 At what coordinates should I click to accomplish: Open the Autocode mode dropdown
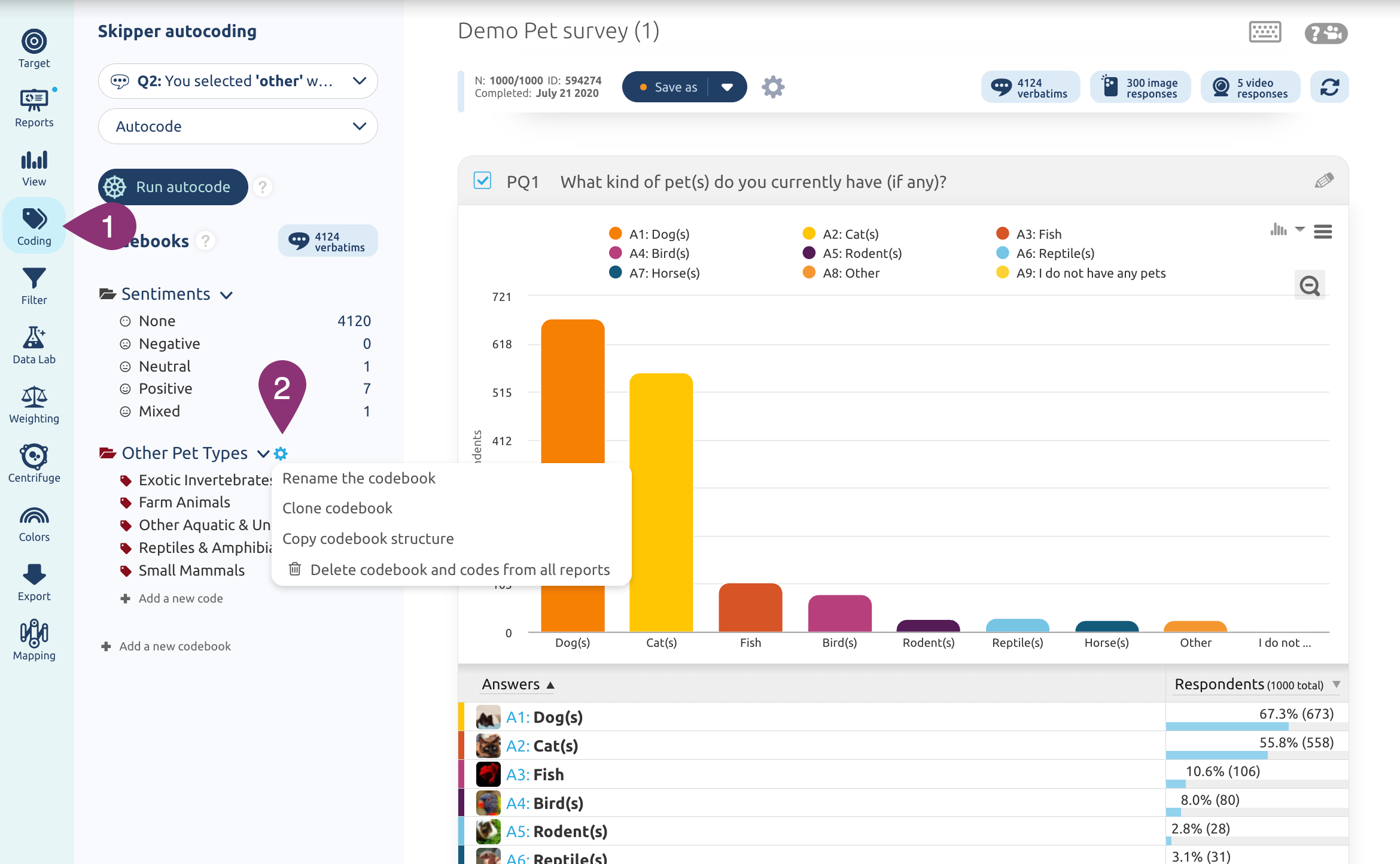(x=238, y=126)
